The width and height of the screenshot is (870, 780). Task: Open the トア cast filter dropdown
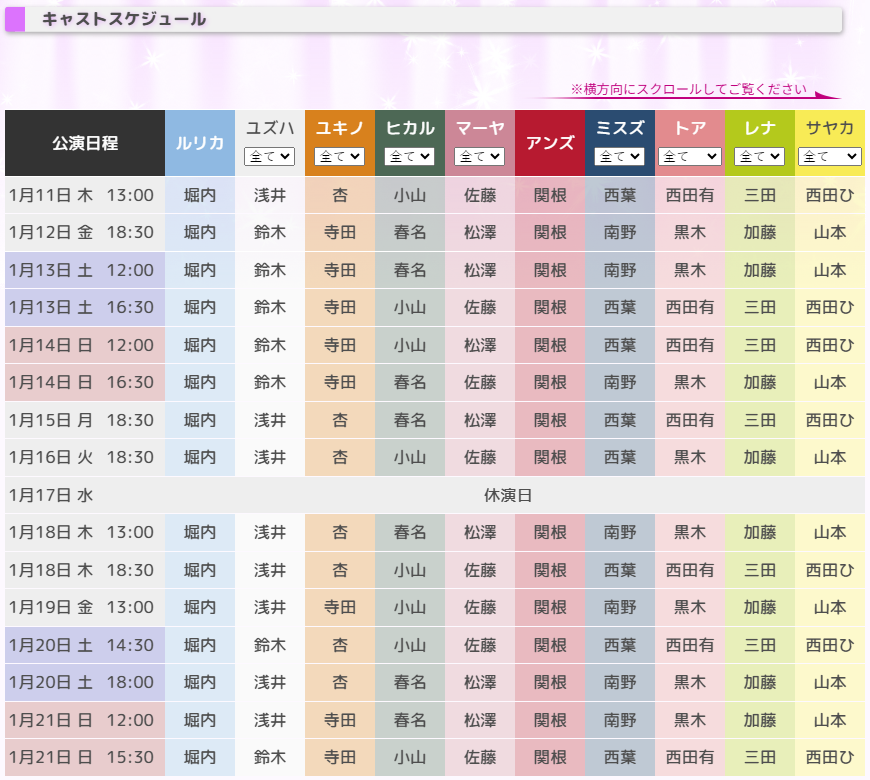690,157
